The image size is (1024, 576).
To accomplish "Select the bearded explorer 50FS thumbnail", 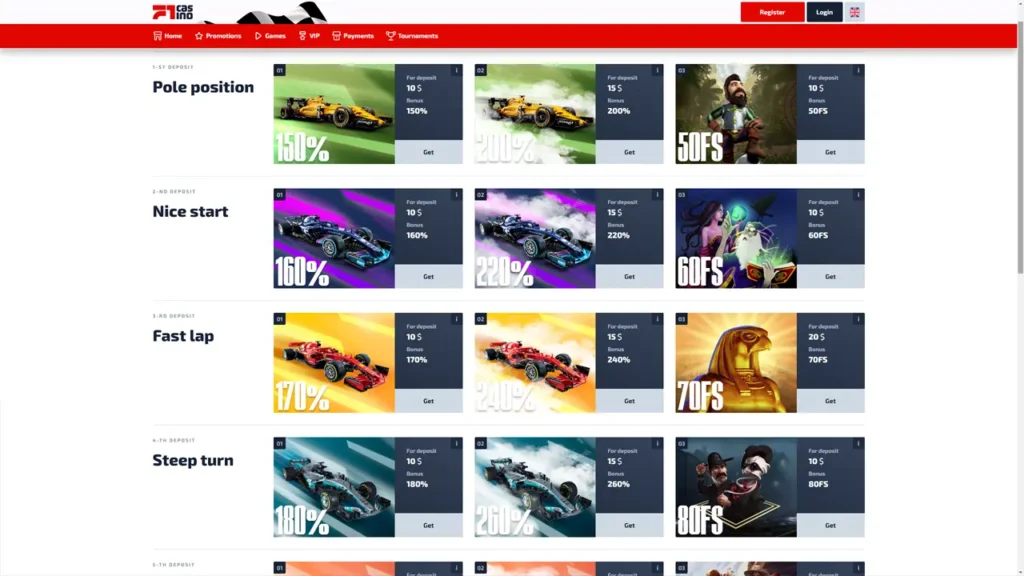I will pyautogui.click(x=736, y=114).
